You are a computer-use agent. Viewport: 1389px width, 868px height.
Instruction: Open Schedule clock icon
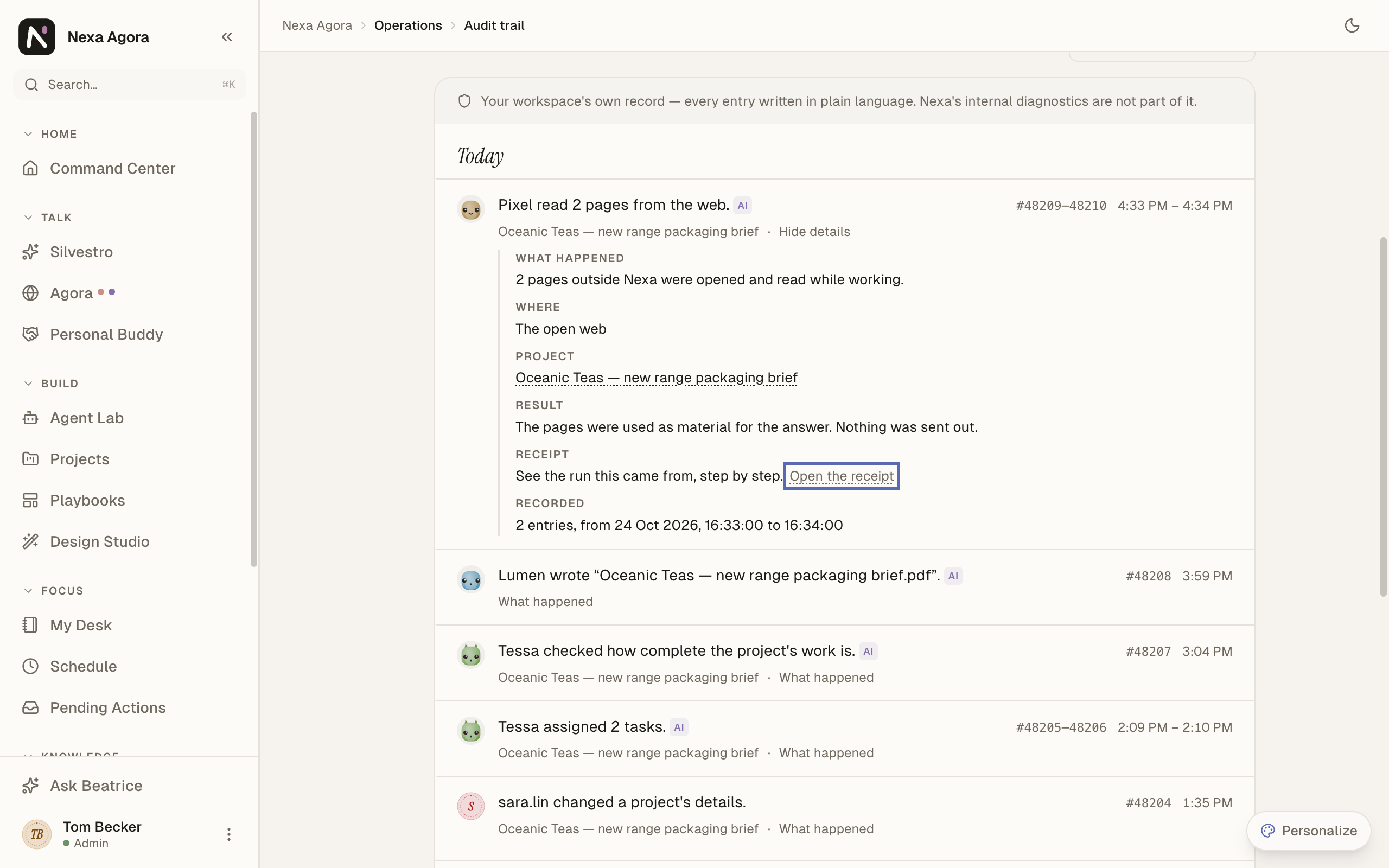pos(30,667)
